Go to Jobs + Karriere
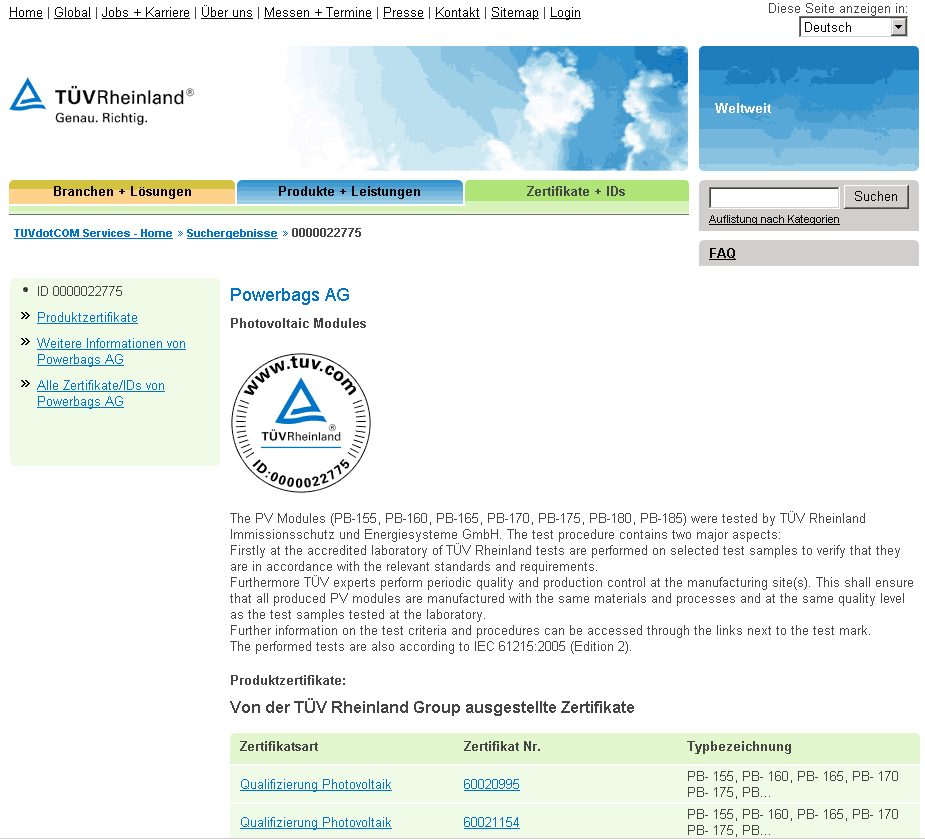 pos(146,12)
